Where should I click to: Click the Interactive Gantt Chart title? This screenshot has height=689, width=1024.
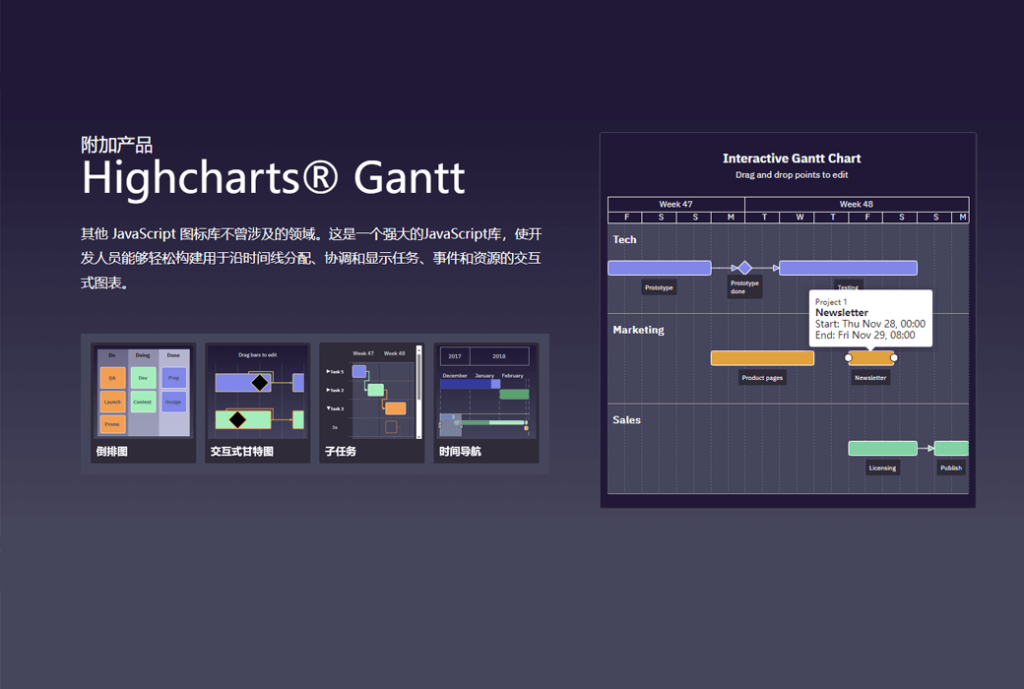point(792,158)
